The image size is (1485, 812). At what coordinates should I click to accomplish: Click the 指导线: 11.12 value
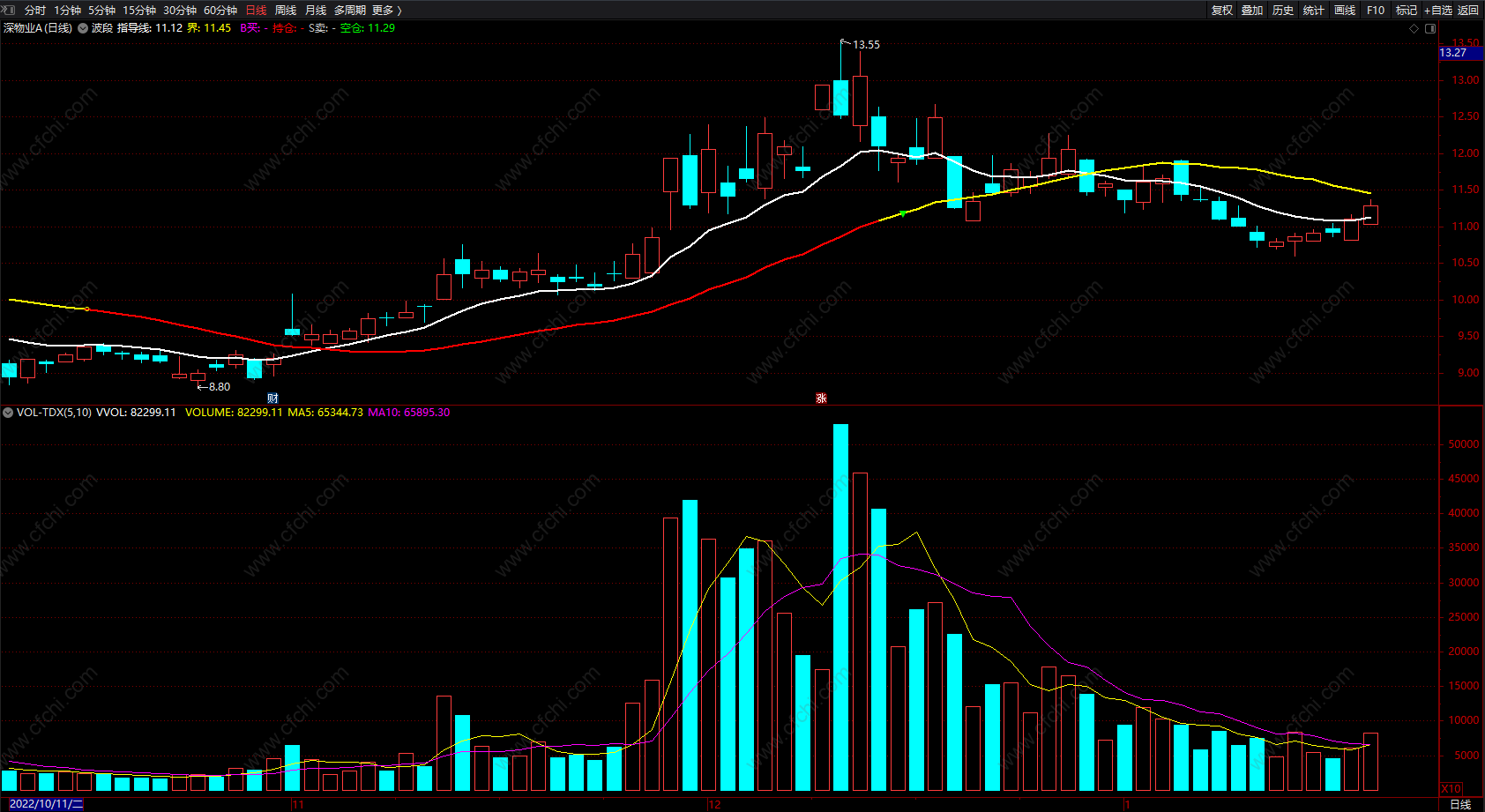coord(150,28)
